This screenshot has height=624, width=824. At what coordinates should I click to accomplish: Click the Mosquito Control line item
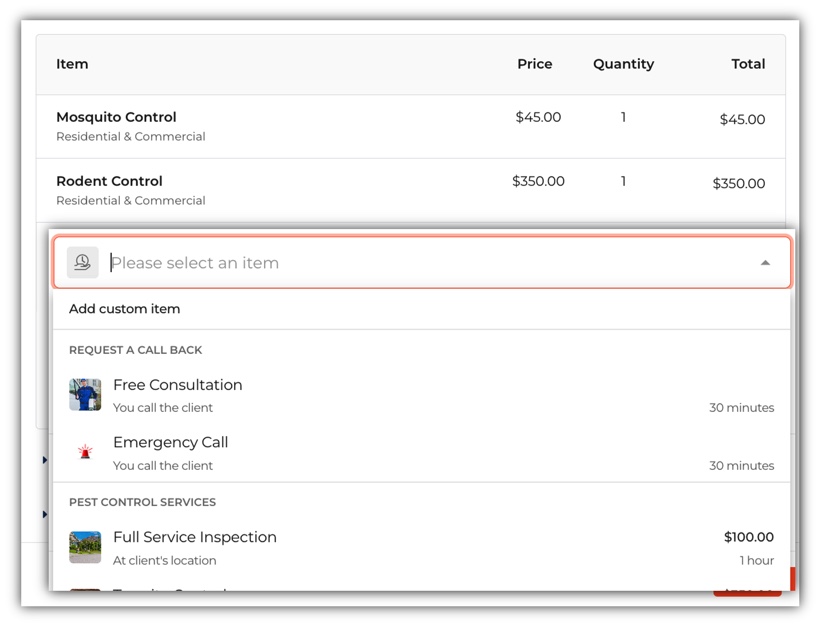click(116, 117)
